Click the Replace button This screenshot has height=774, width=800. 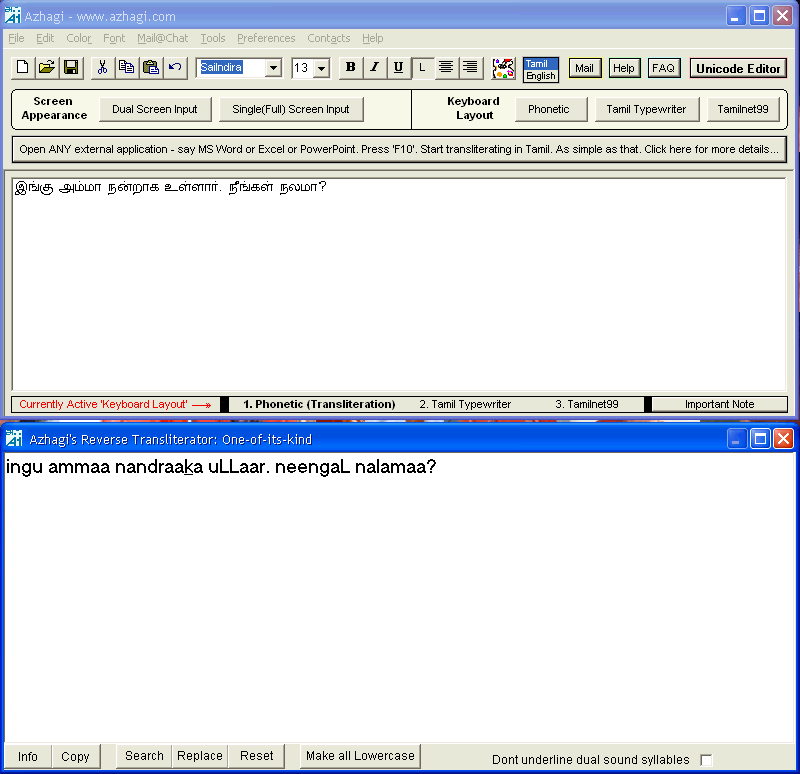[199, 756]
